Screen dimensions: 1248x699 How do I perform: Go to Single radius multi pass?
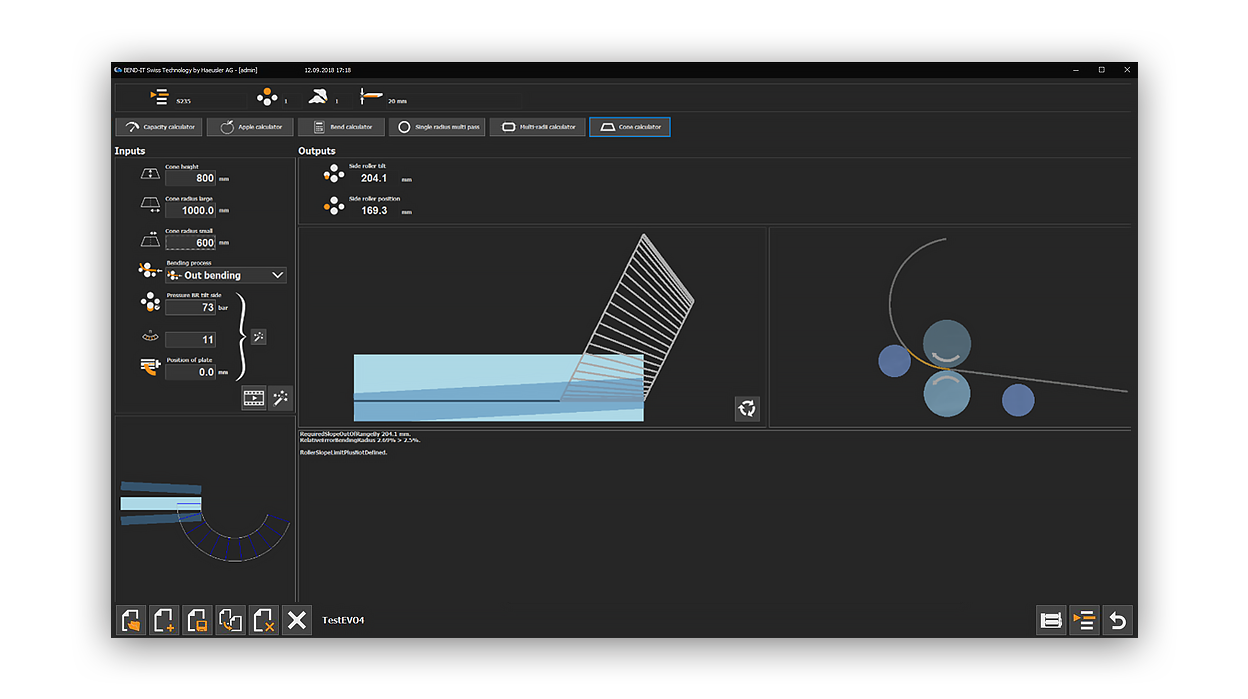(x=437, y=127)
